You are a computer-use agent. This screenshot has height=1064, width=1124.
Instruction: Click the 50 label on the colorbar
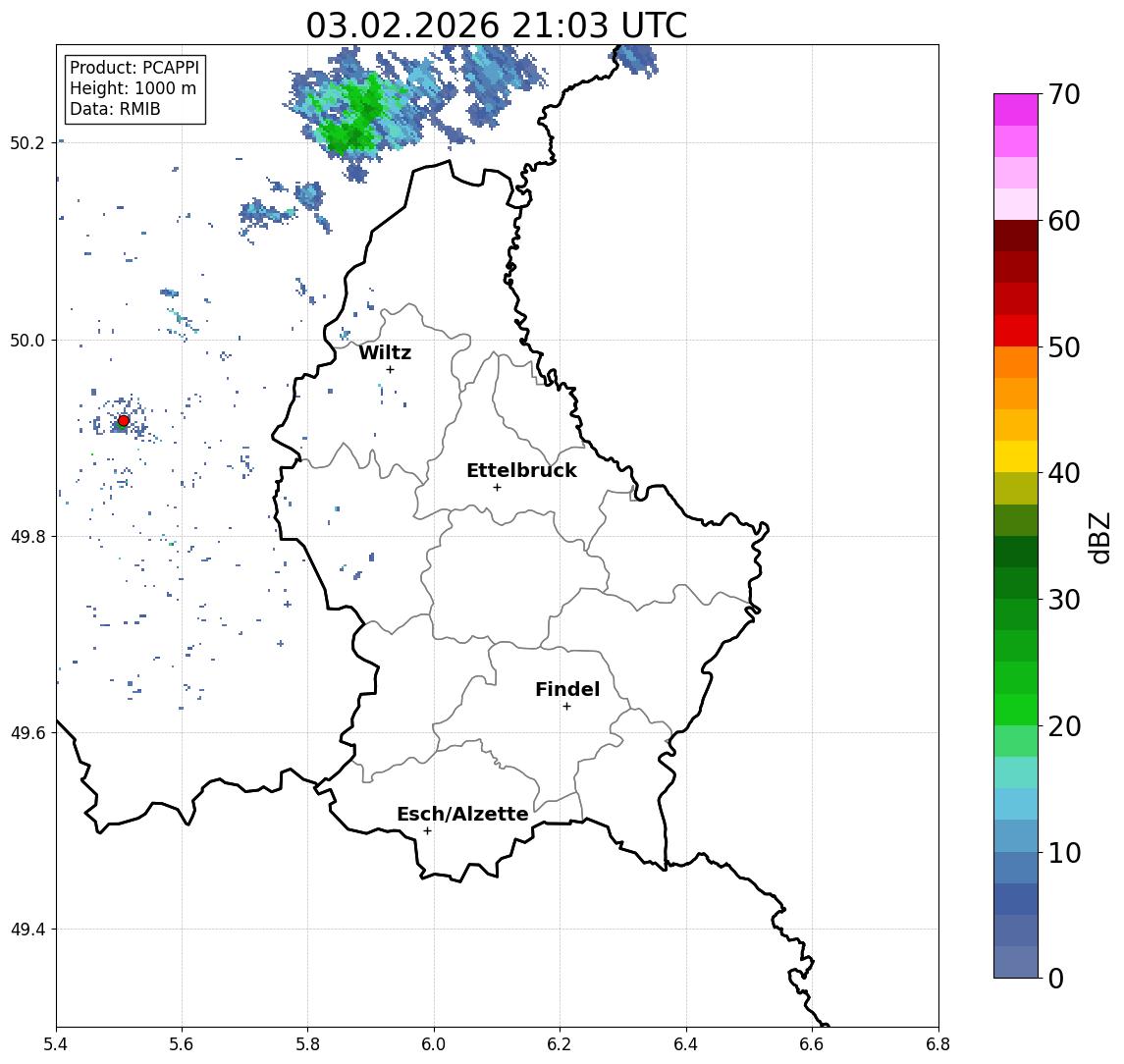[1064, 347]
